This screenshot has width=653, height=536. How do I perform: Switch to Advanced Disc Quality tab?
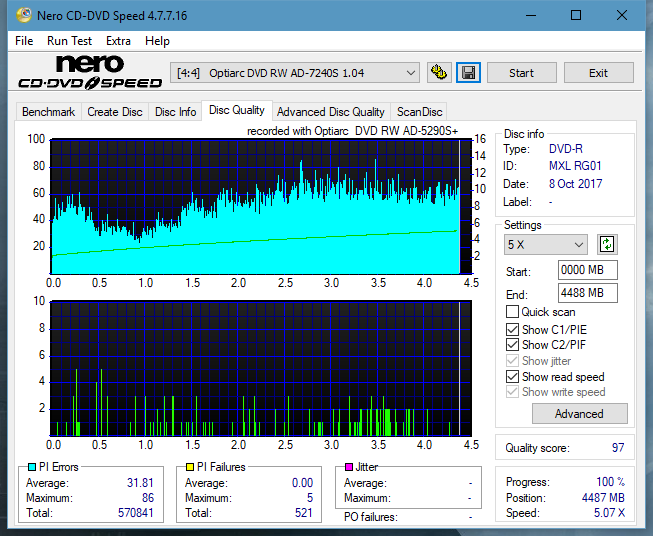tap(331, 112)
